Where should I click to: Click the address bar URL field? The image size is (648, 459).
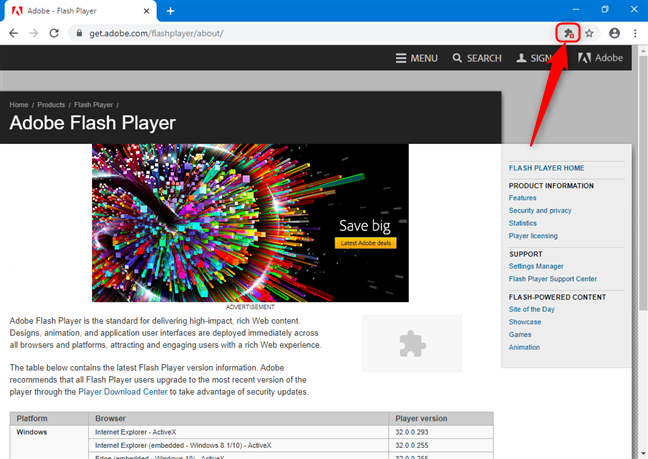click(314, 33)
